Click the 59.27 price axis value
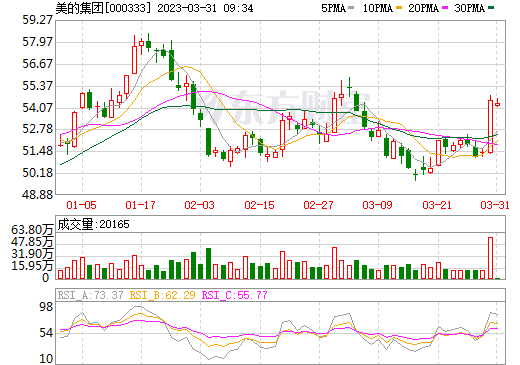This screenshot has width=520, height=365. pos(38,20)
